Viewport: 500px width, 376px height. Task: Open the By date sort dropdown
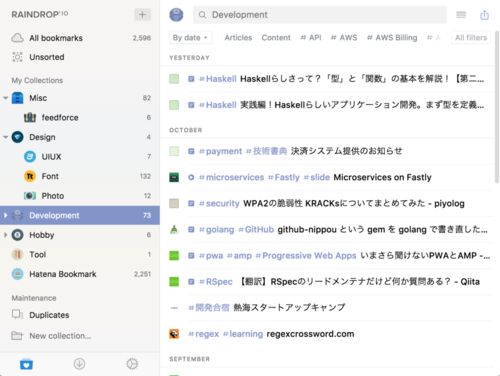tap(190, 38)
